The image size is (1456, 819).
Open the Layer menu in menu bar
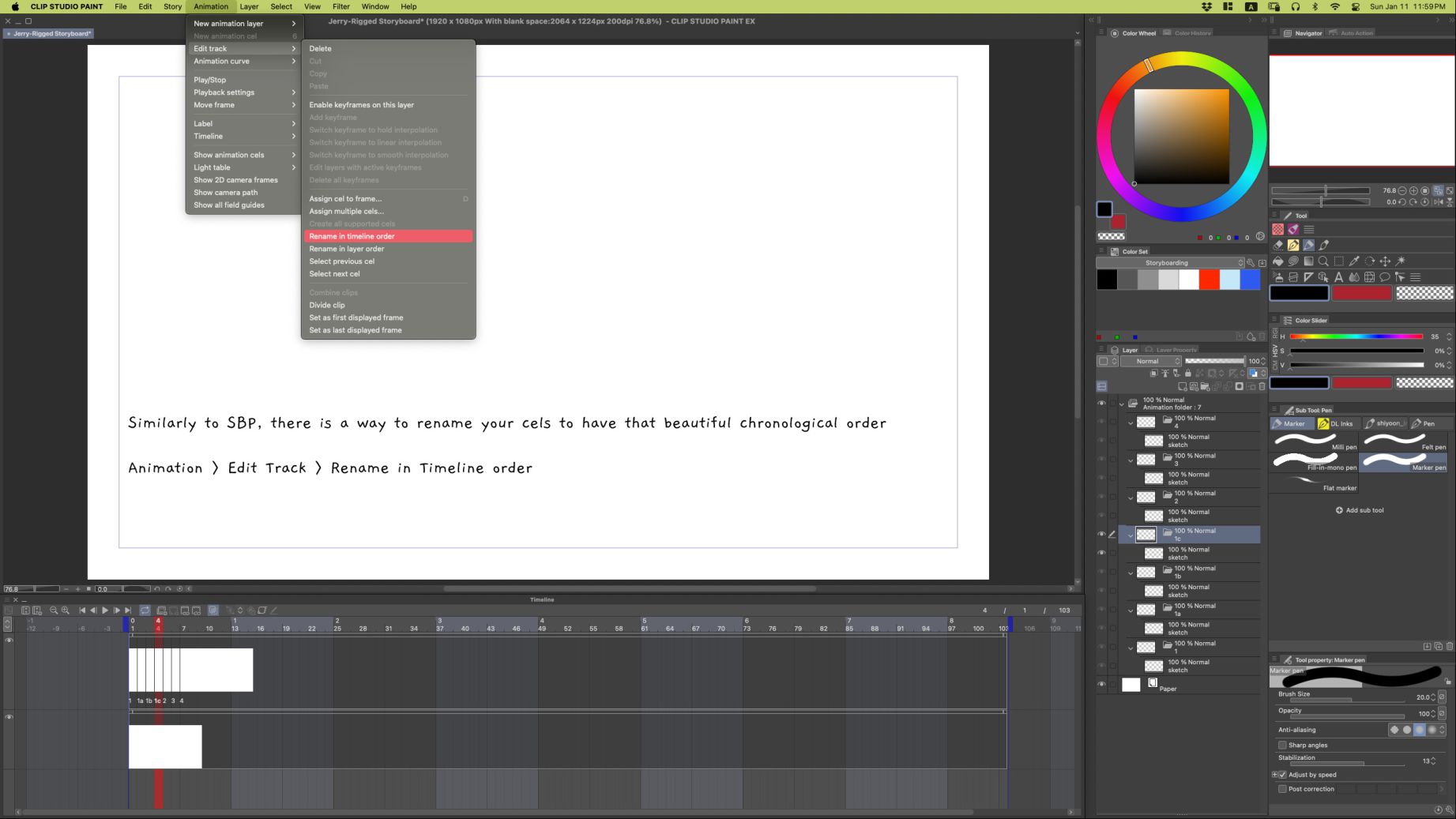(x=249, y=6)
